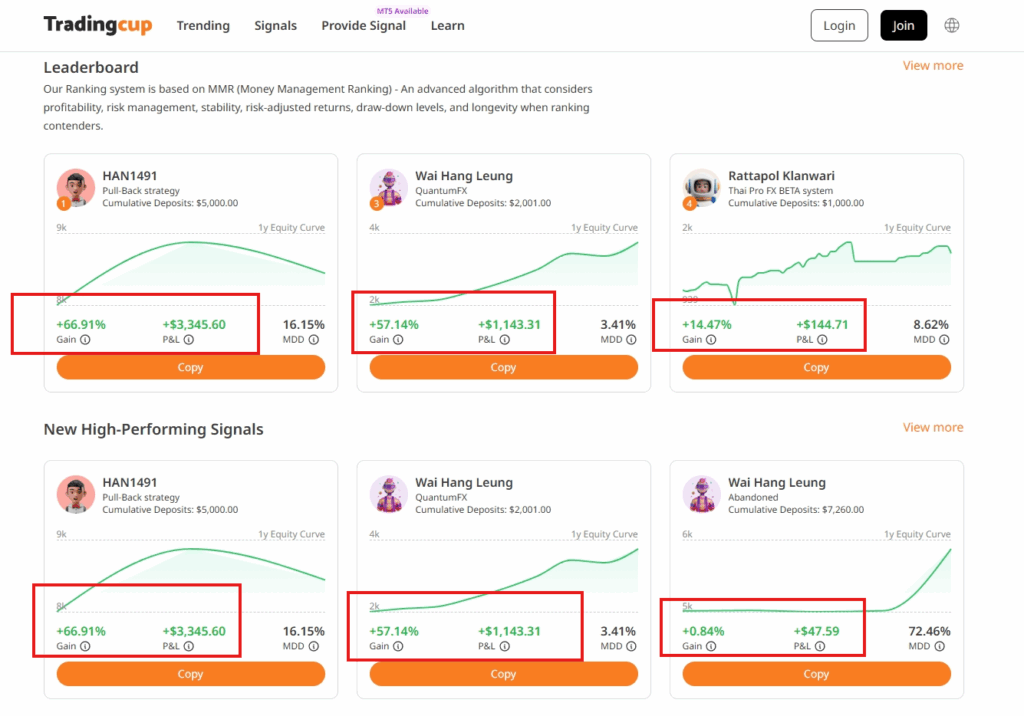1024x716 pixels.
Task: Click Rattapol Klanwari's astronaut avatar
Action: (702, 188)
